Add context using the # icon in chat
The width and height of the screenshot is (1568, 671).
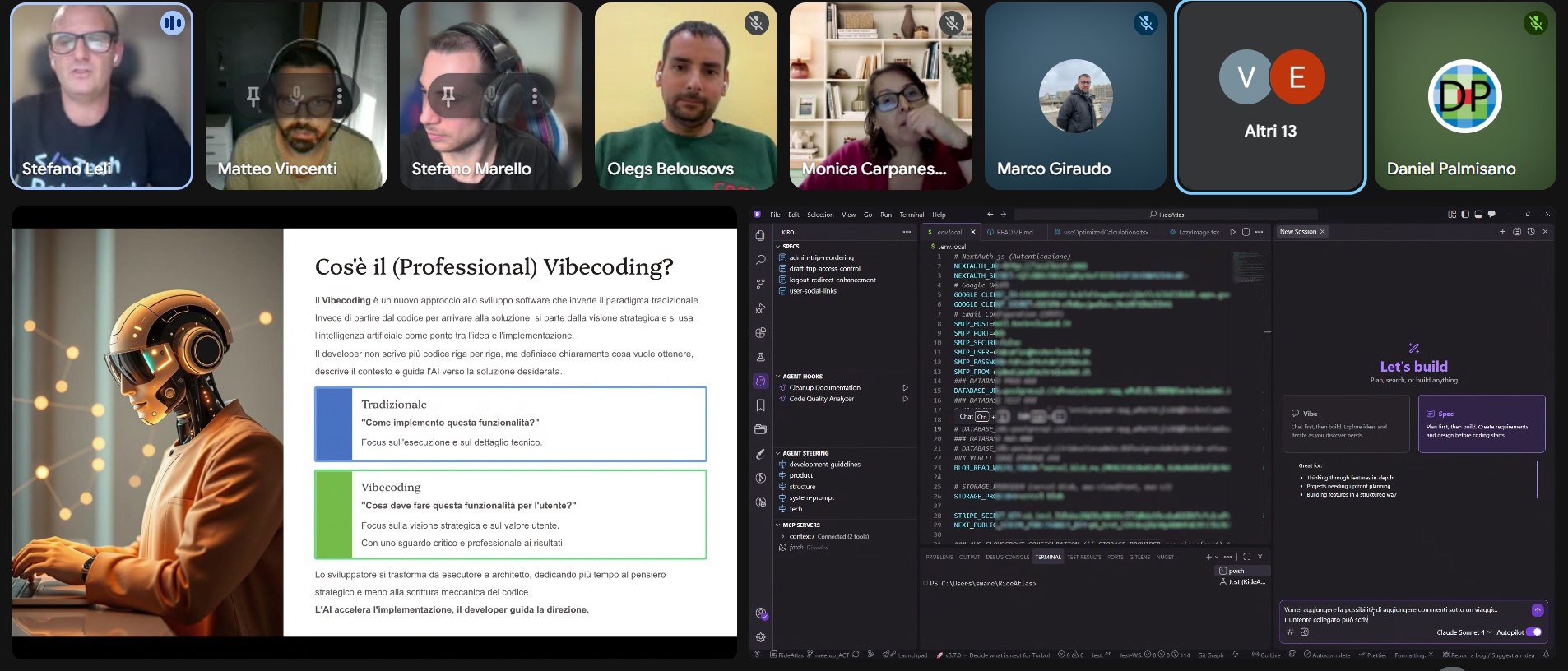(1290, 632)
